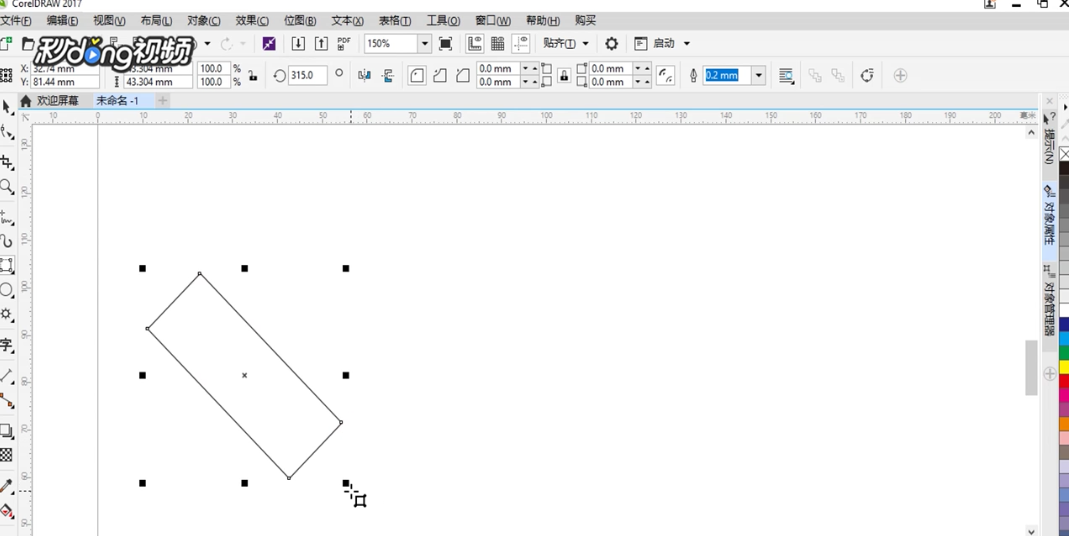Open the undo history dropdown arrow
The width and height of the screenshot is (1069, 536).
207,44
